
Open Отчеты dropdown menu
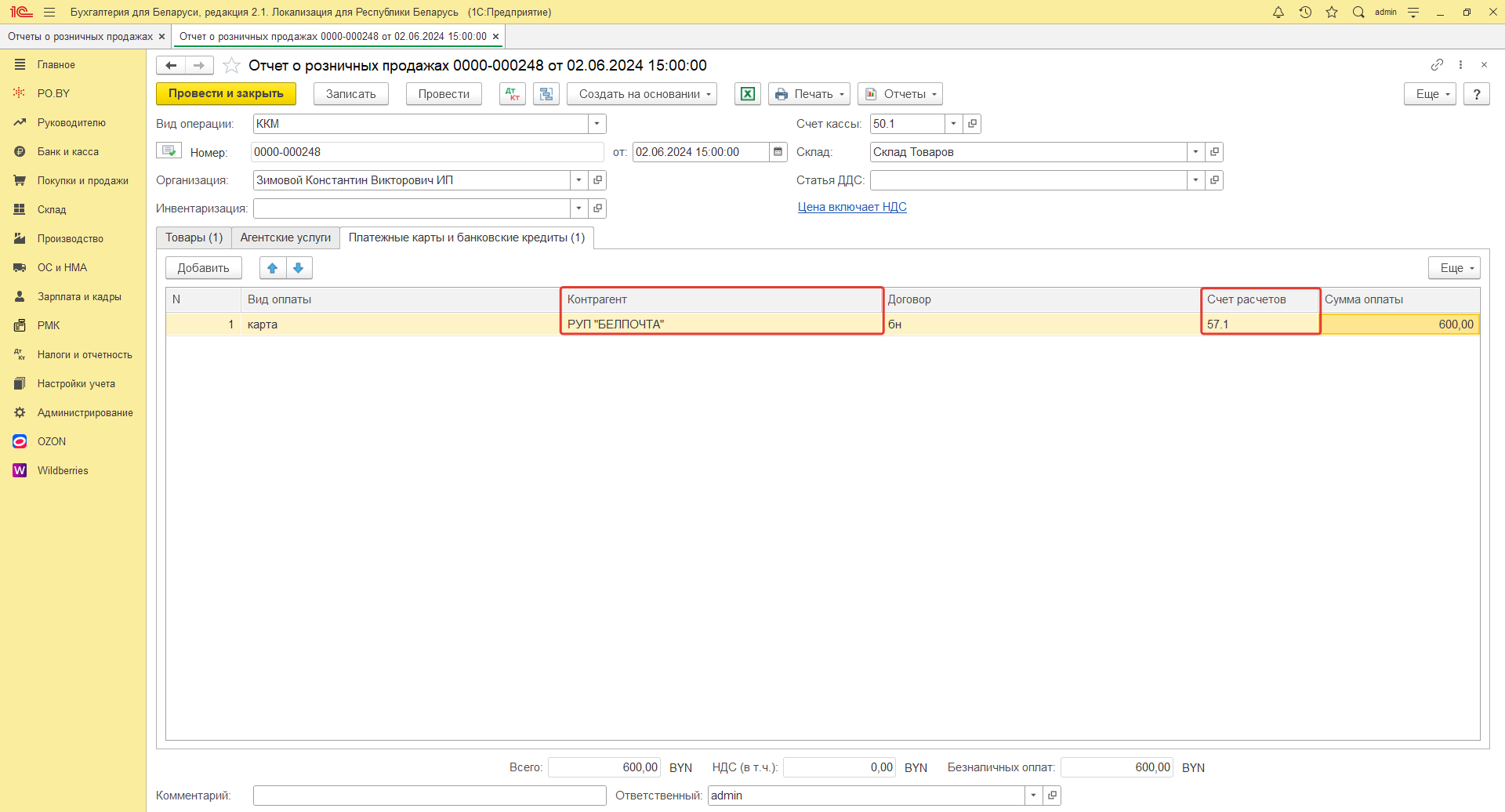(901, 94)
